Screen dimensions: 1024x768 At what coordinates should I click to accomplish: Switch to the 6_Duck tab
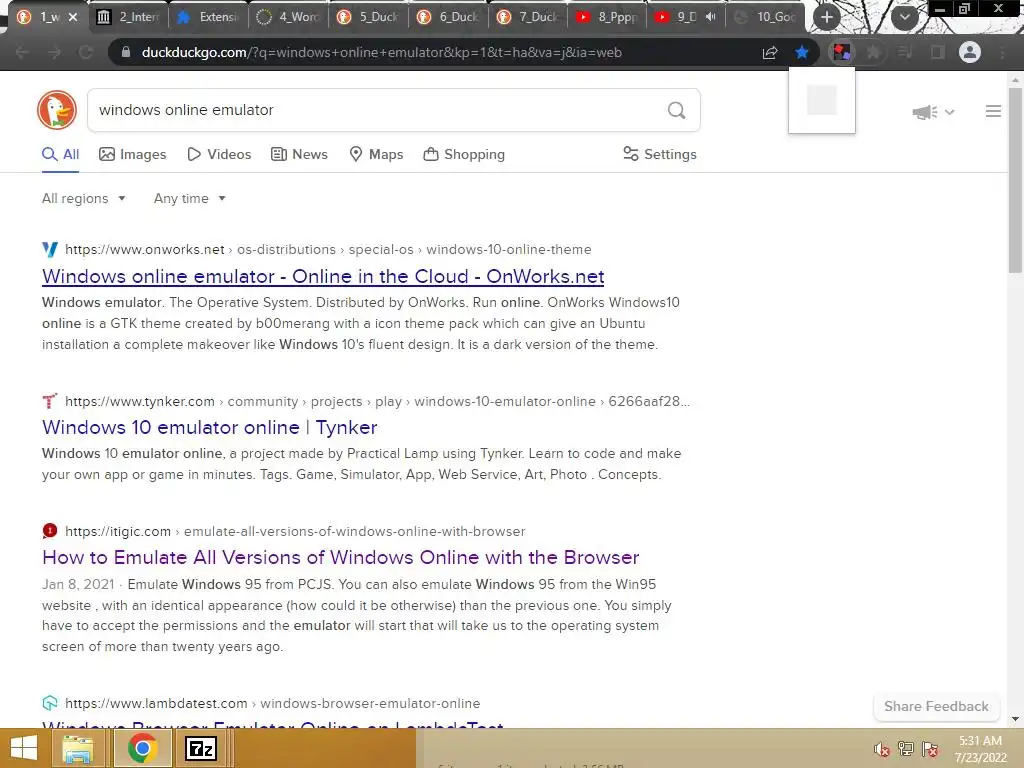point(449,17)
